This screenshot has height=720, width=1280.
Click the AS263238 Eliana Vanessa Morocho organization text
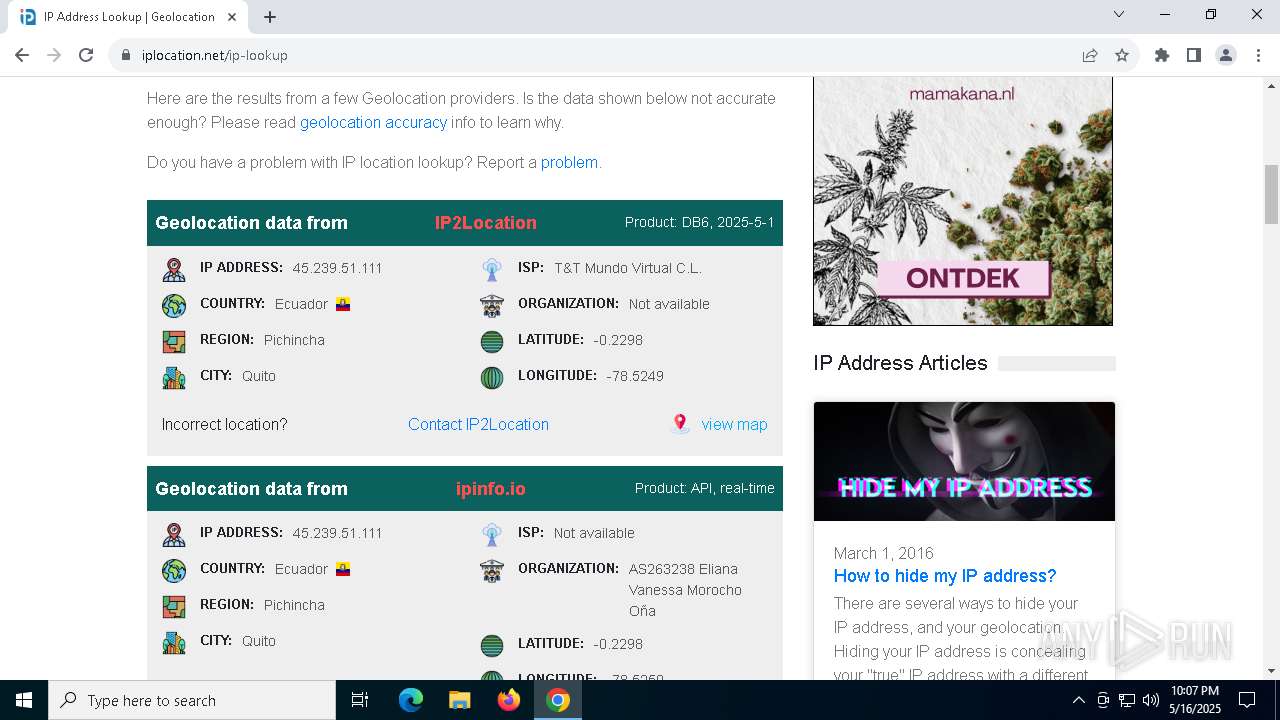(x=685, y=590)
